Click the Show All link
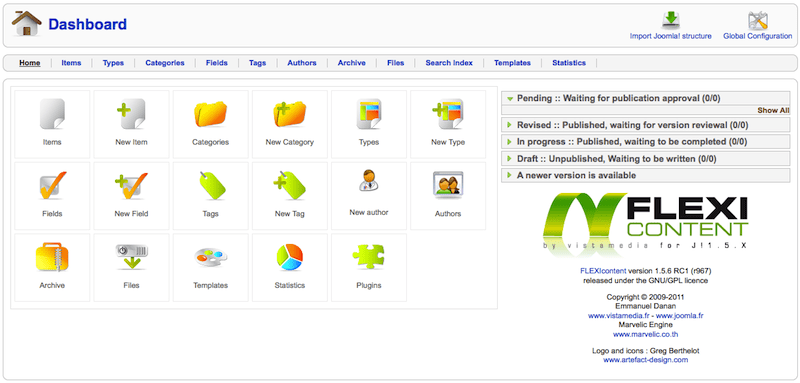This screenshot has height=383, width=800. (x=773, y=110)
